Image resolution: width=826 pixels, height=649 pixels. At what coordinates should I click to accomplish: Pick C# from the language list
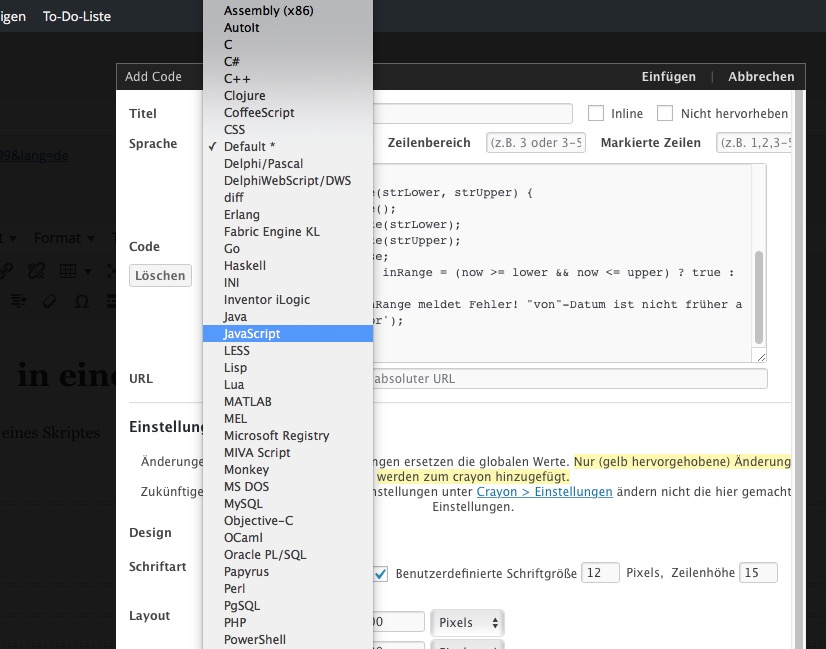[288, 62]
